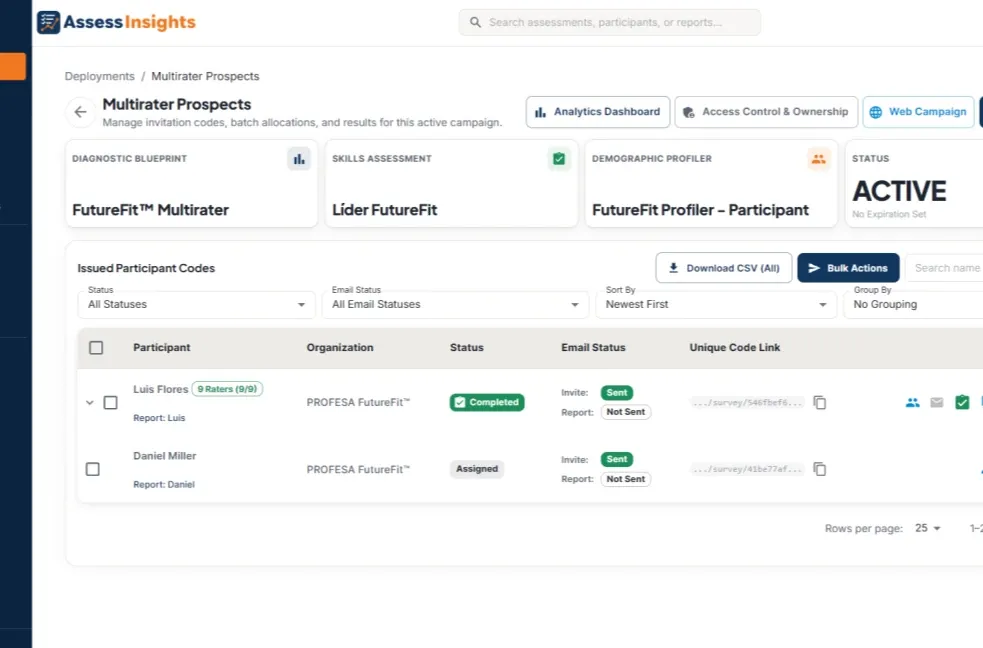This screenshot has width=983, height=648.
Task: Click the 9 Raters (9/9) badge
Action: (227, 389)
